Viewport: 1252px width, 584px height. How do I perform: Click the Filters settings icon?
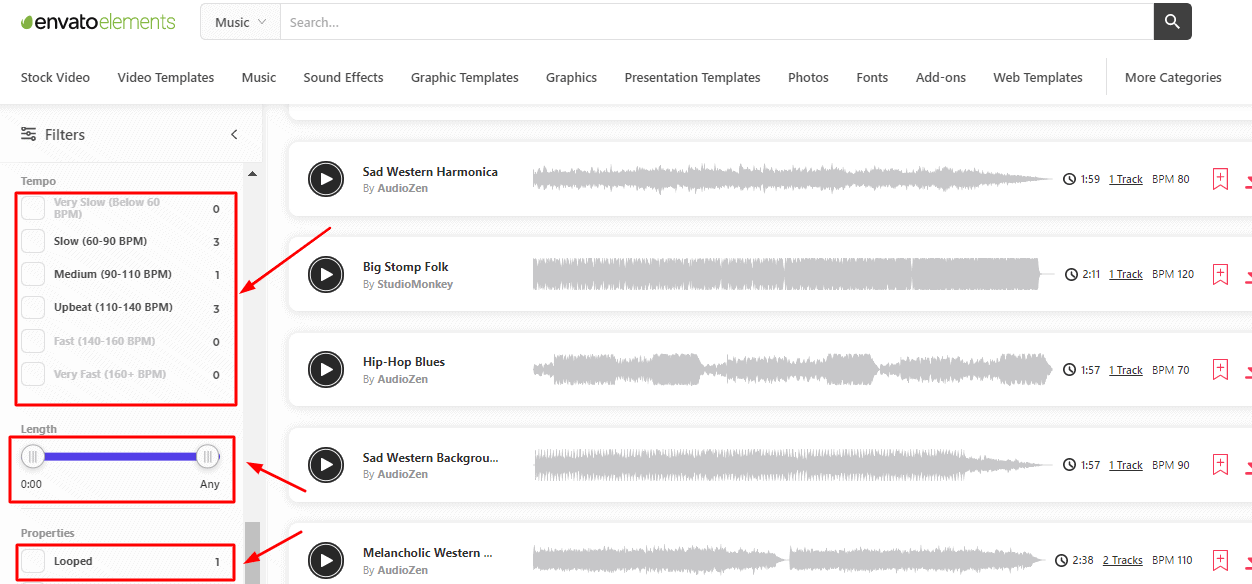tap(29, 134)
